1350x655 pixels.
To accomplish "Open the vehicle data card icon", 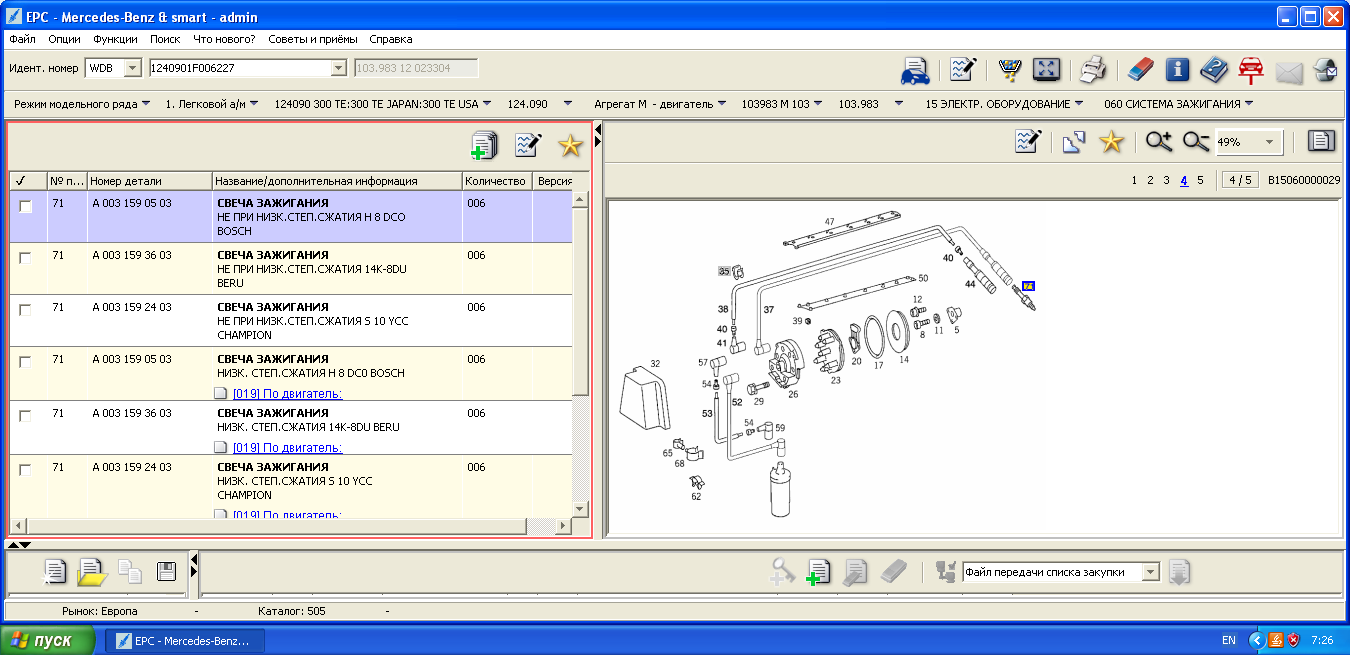I will pyautogui.click(x=915, y=69).
